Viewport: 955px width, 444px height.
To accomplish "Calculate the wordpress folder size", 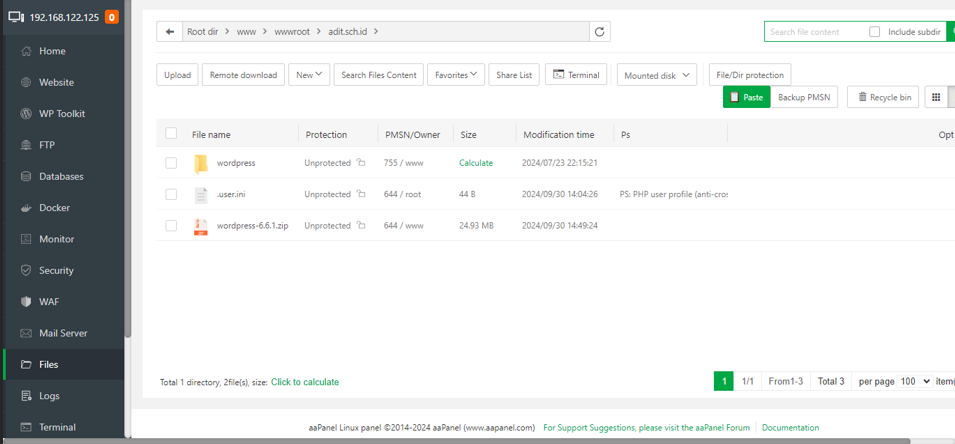I will 476,163.
